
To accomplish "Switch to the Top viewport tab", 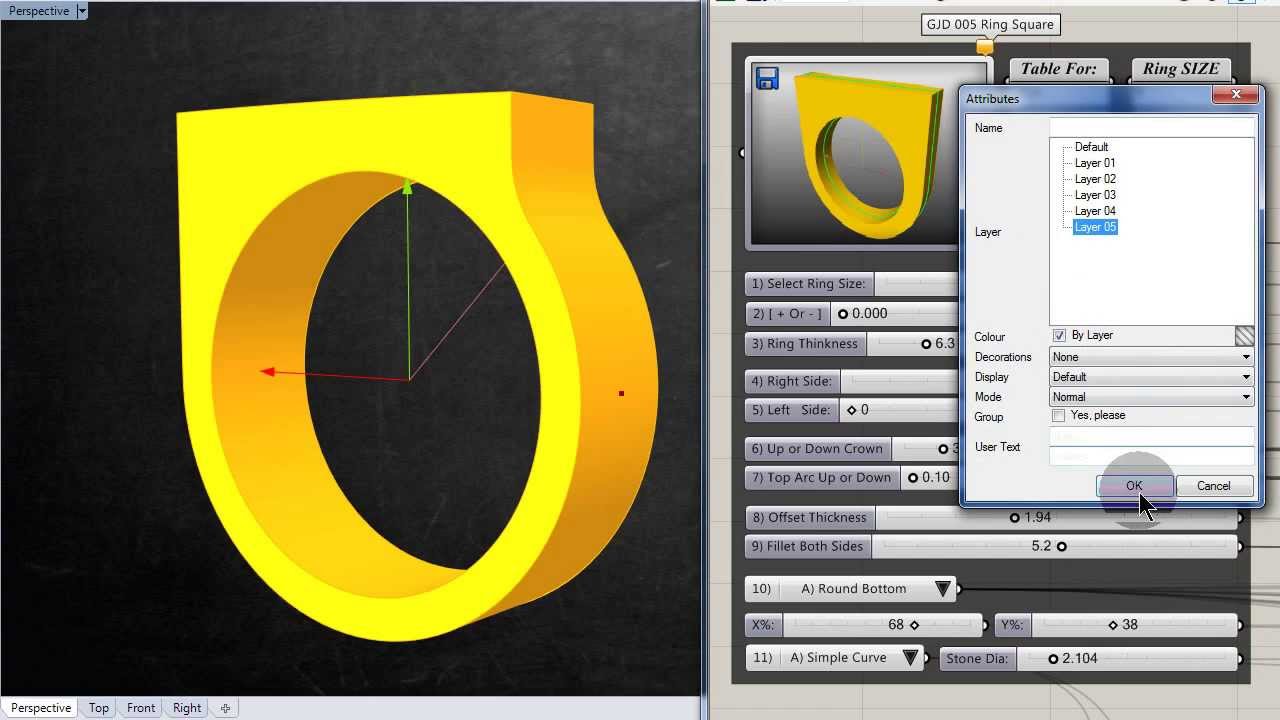I will (x=99, y=708).
